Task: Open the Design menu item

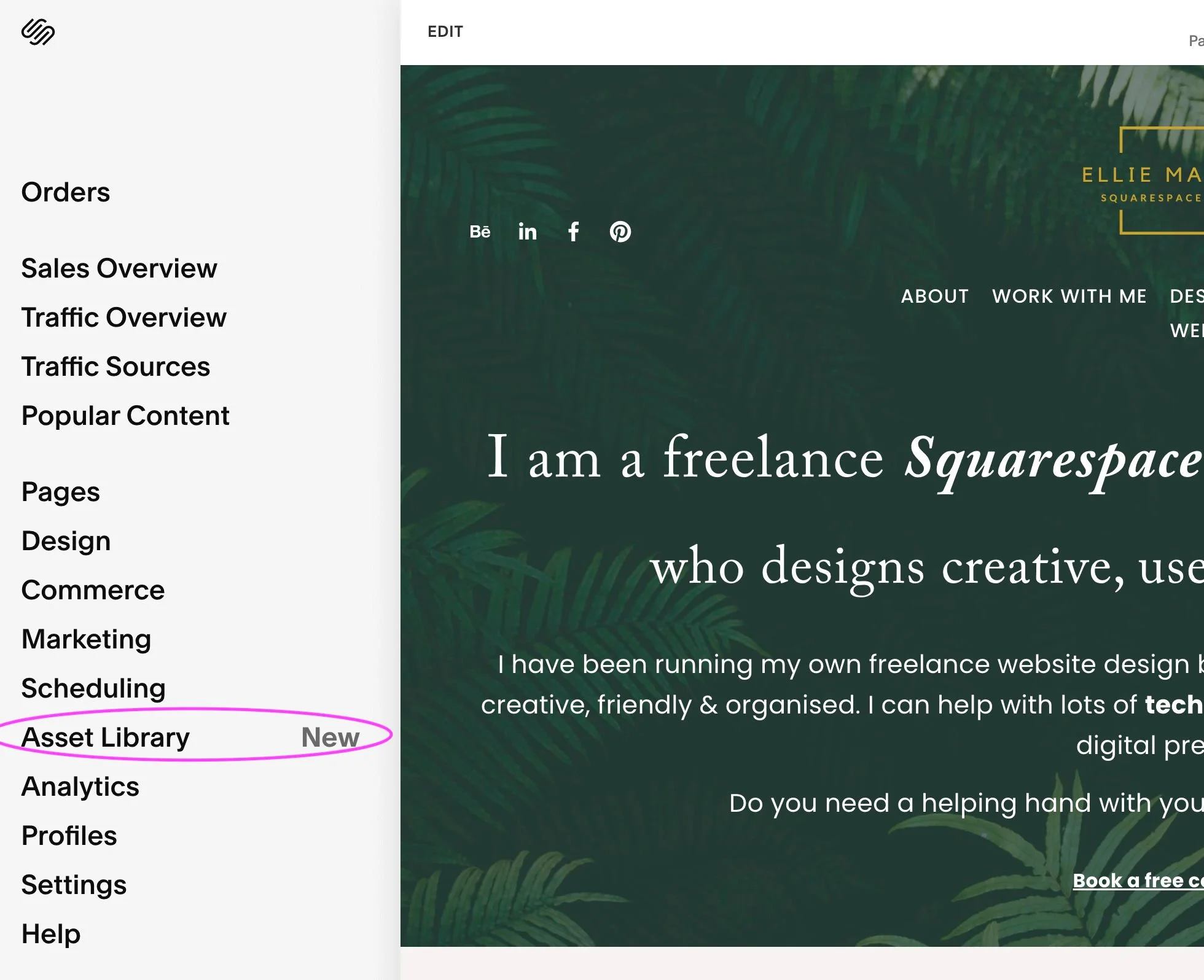Action: (66, 540)
